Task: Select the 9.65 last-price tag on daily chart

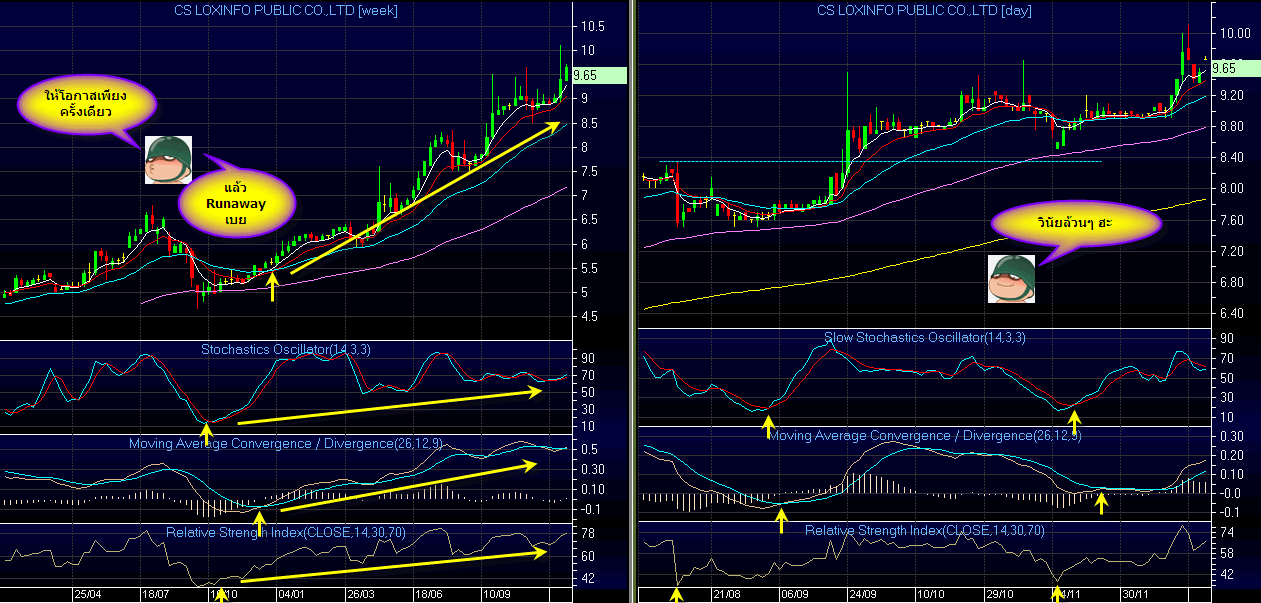Action: (1235, 69)
